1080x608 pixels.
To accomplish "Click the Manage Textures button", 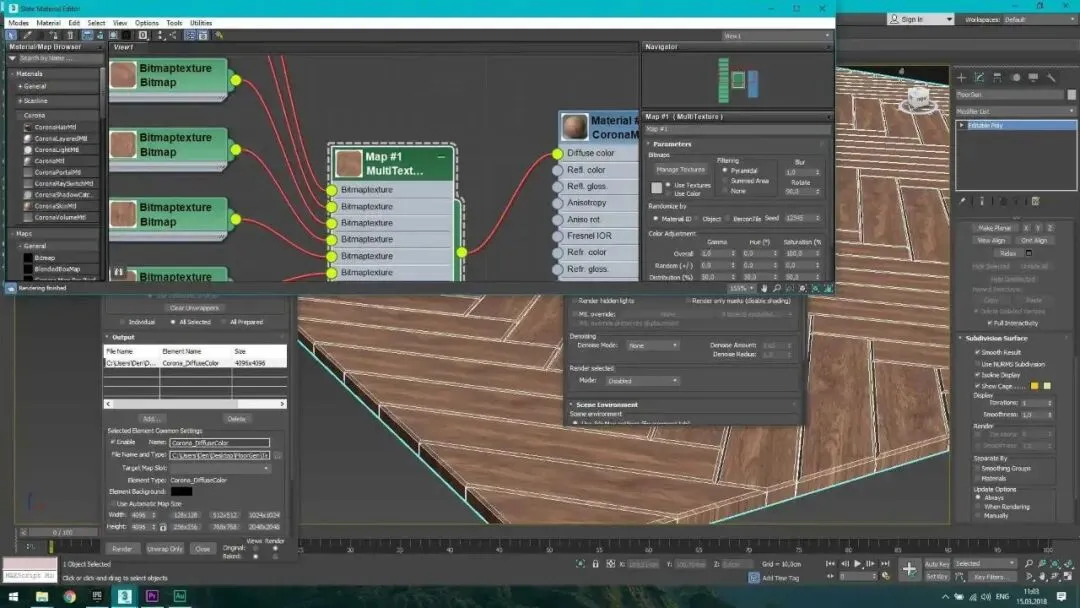I will click(x=681, y=169).
